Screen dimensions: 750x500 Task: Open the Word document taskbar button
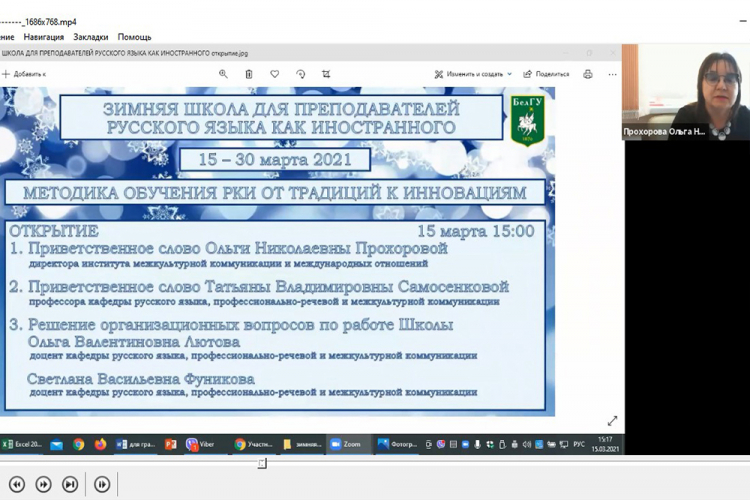pos(135,444)
